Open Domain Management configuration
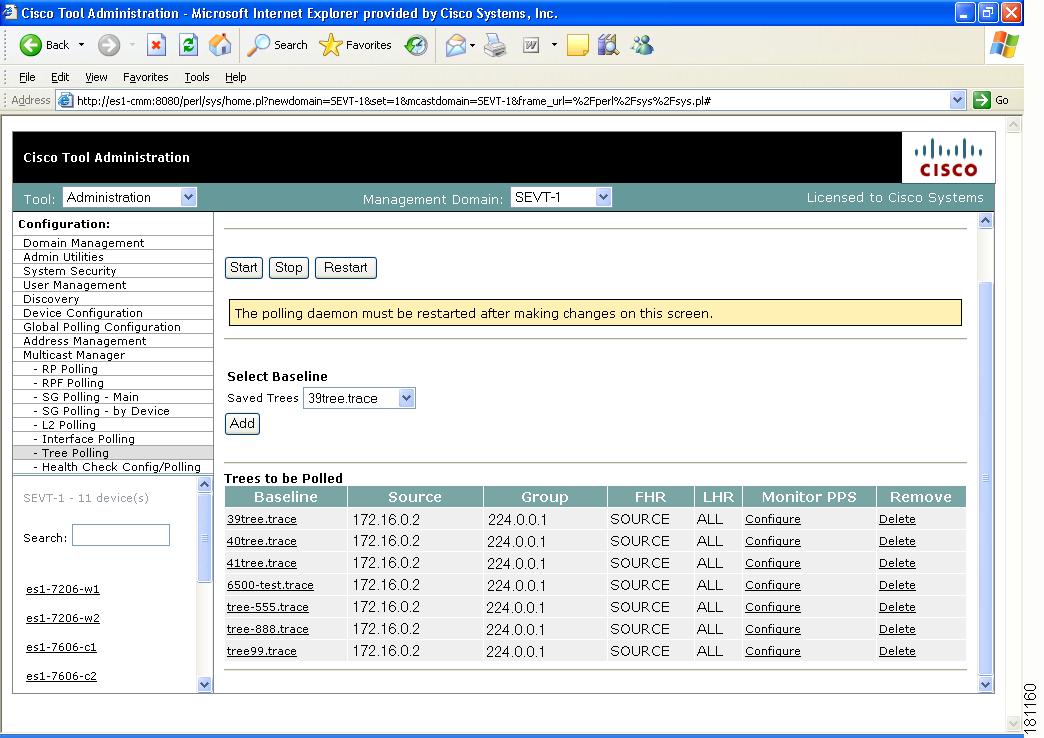 coord(83,243)
